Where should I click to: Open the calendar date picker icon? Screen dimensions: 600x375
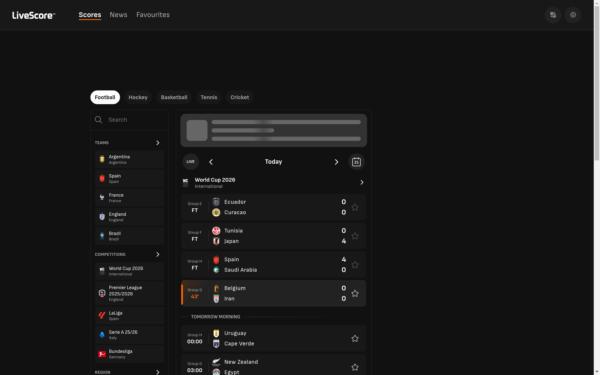[356, 162]
